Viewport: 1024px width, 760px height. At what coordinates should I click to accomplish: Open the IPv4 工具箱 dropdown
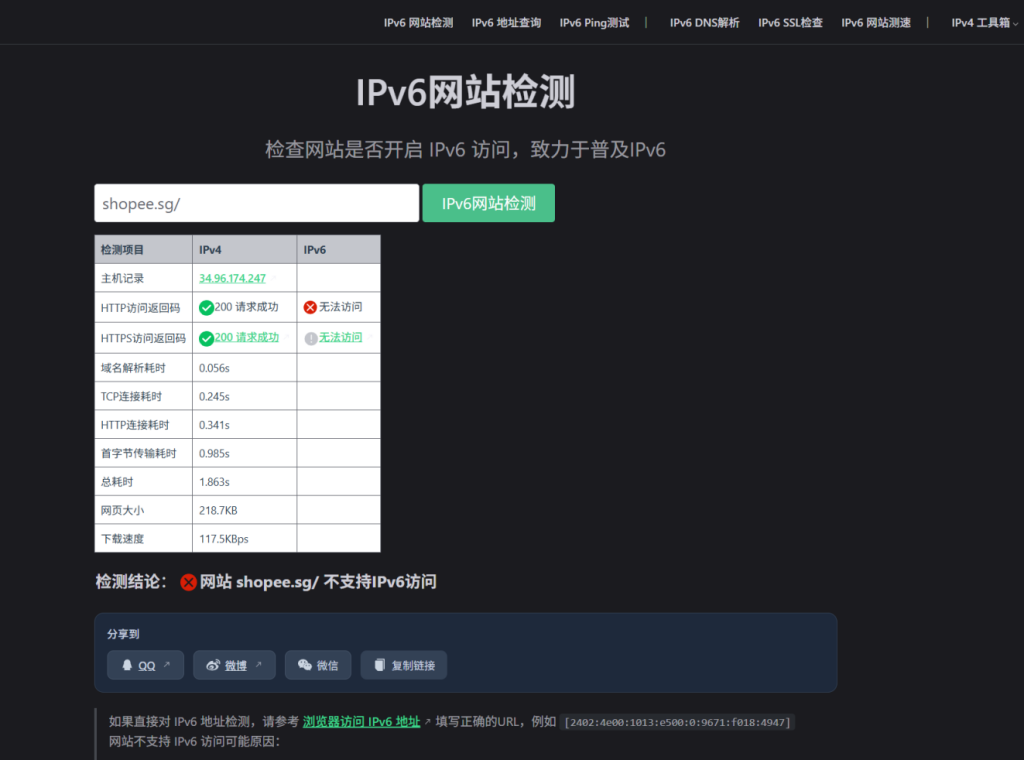[x=981, y=22]
